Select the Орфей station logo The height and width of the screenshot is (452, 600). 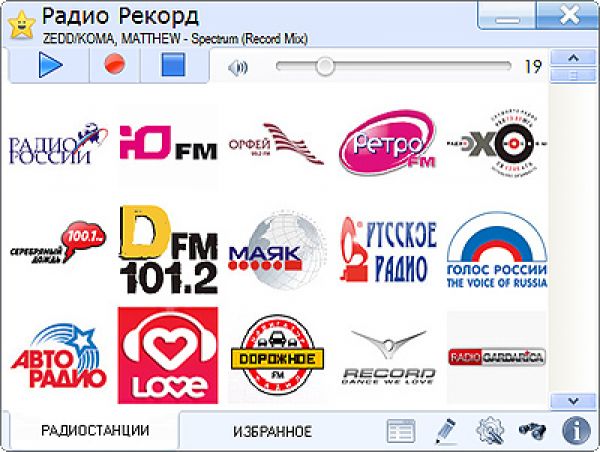click(276, 144)
